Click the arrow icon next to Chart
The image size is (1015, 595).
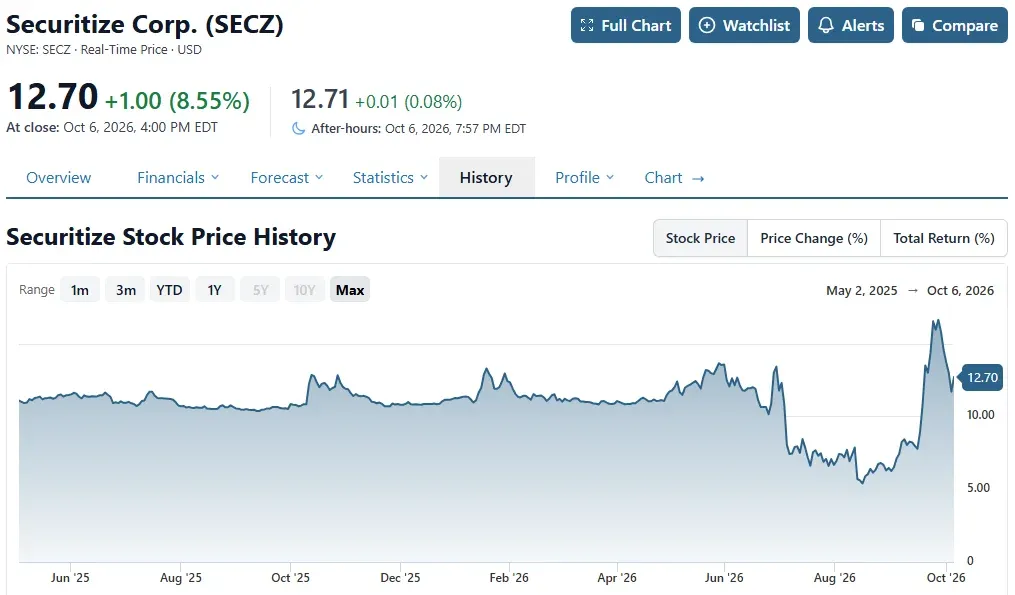click(x=698, y=178)
